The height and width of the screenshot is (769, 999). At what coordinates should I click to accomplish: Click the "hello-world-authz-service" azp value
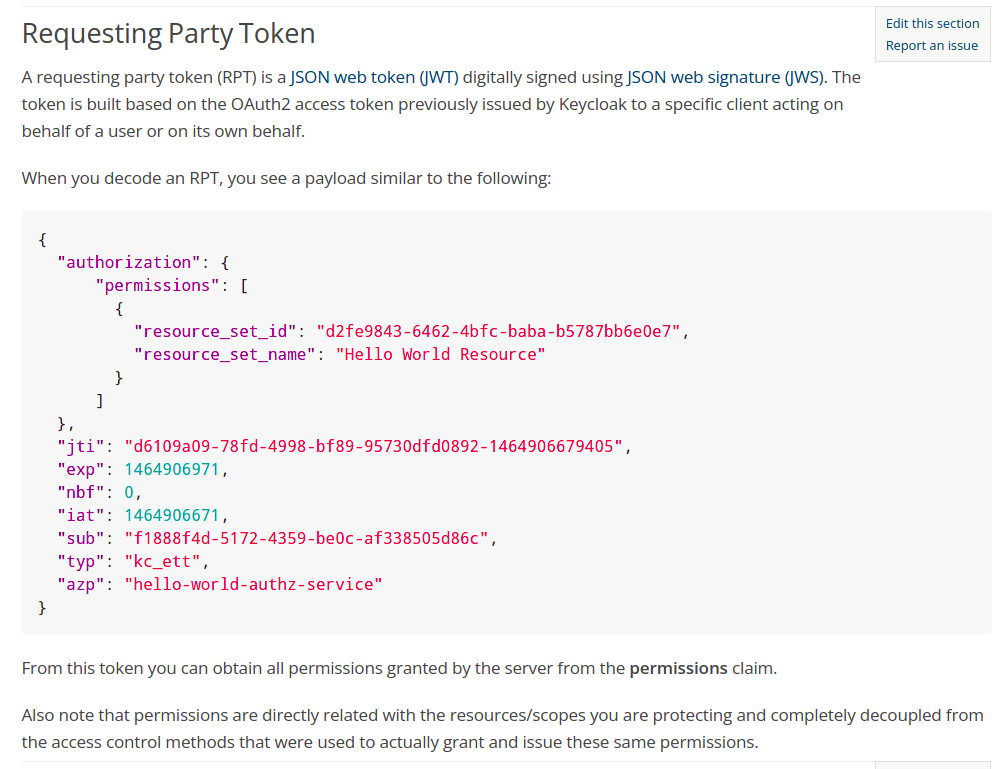click(253, 584)
